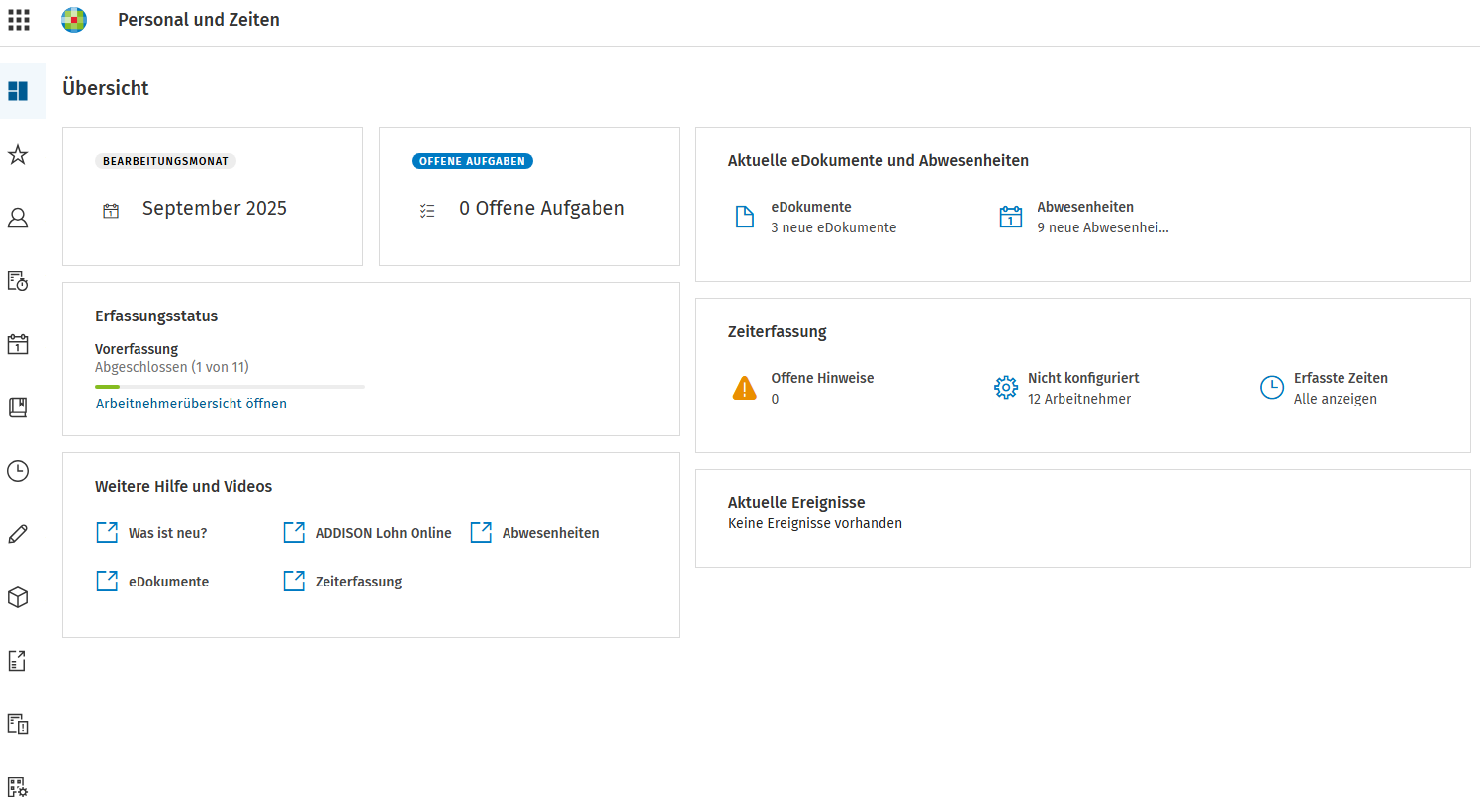Open the app launcher grid menu
Image resolution: width=1480 pixels, height=812 pixels.
coord(19,20)
